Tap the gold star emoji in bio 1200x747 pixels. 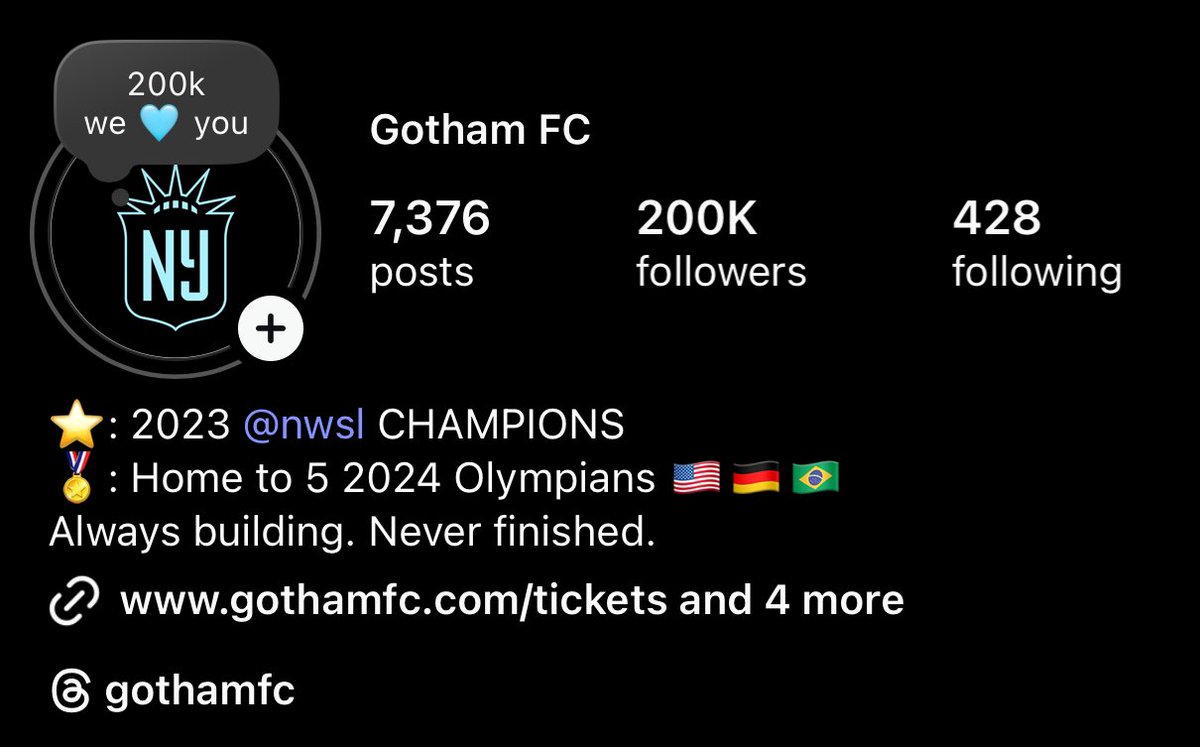75,426
